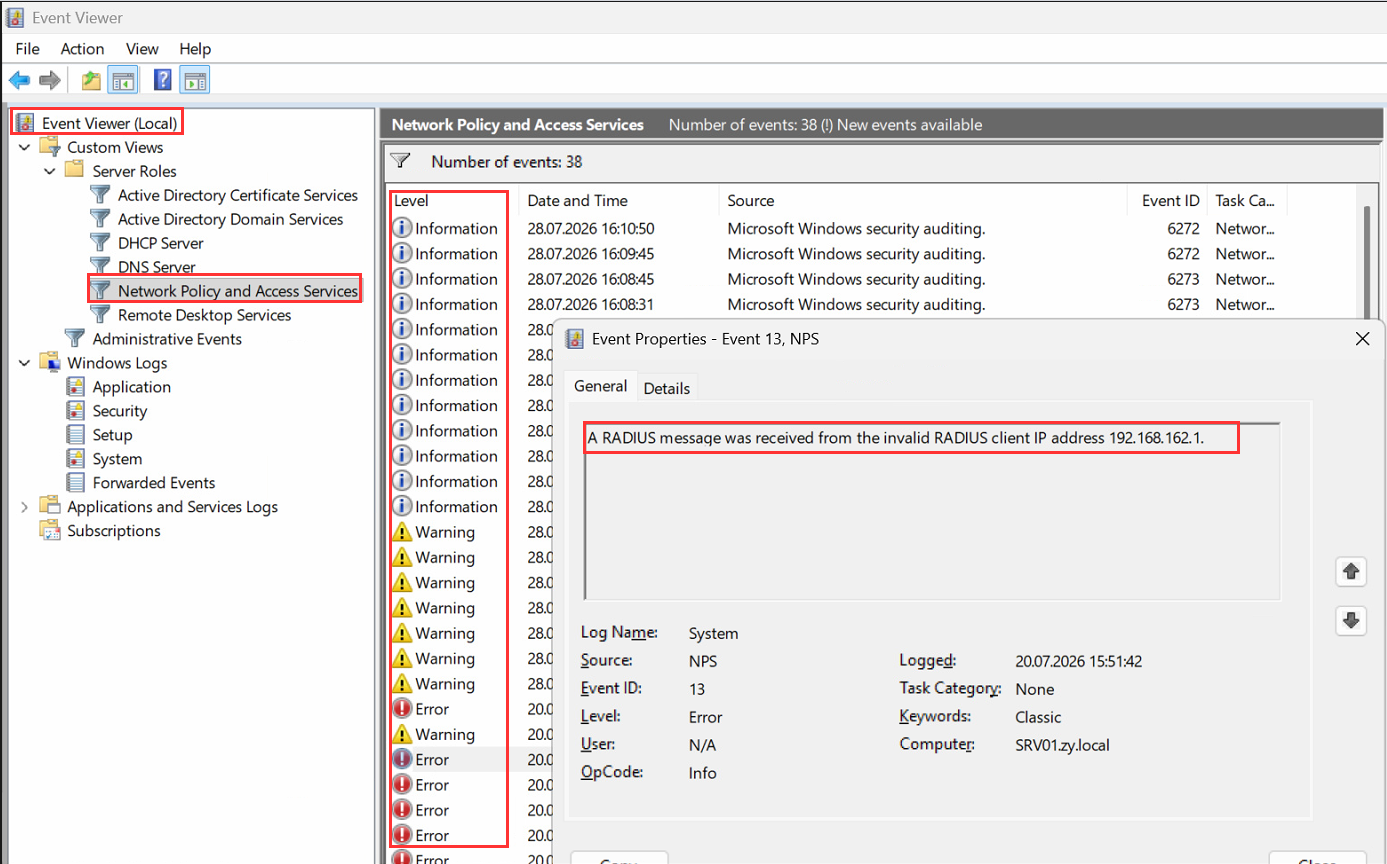This screenshot has width=1387, height=864.
Task: Open the Setup log
Action: 112,435
